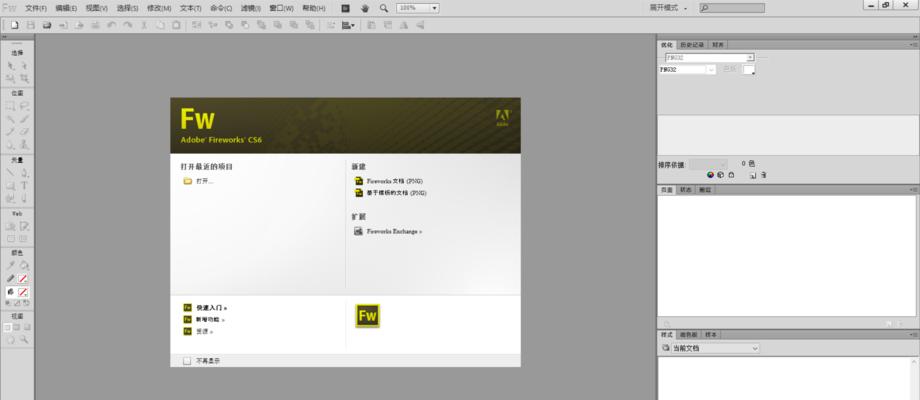Select the Zoom tool in Tools panel
Screen dimensions: 920x400
(24, 340)
